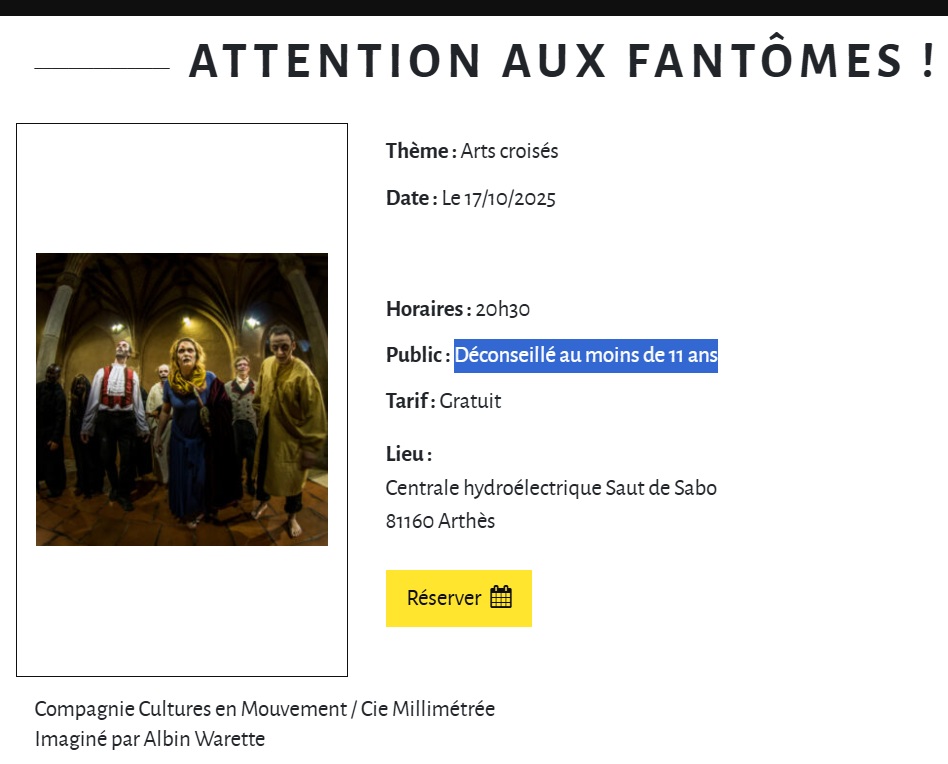Click the 'Lieu :' label
Screen dimensions: 948x764
click(x=408, y=454)
